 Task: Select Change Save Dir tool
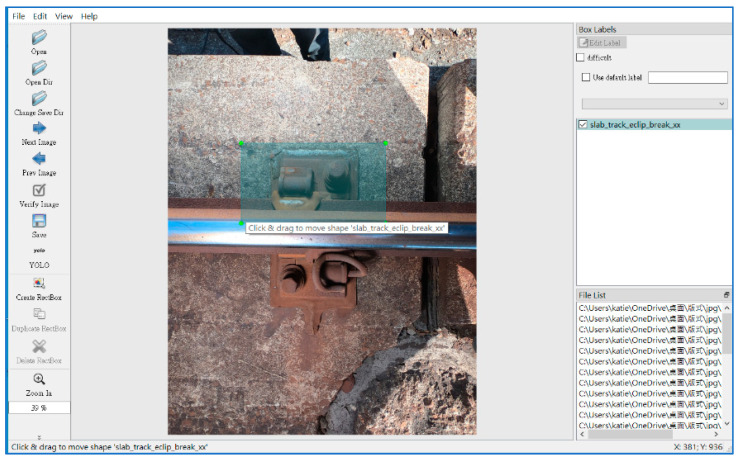click(39, 98)
